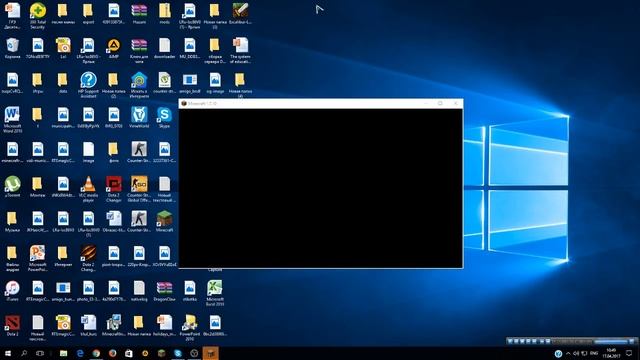Select the fiery claw Dota 2 Changer icon
640x360 pixels.
click(x=88, y=258)
